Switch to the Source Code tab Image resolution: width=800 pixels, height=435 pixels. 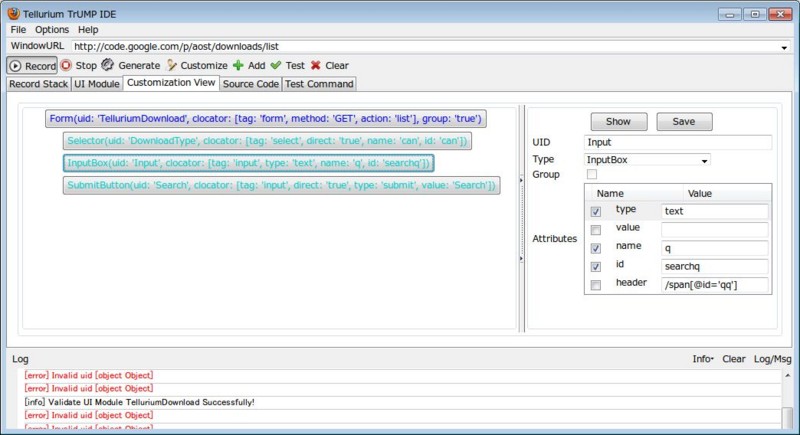tap(251, 84)
